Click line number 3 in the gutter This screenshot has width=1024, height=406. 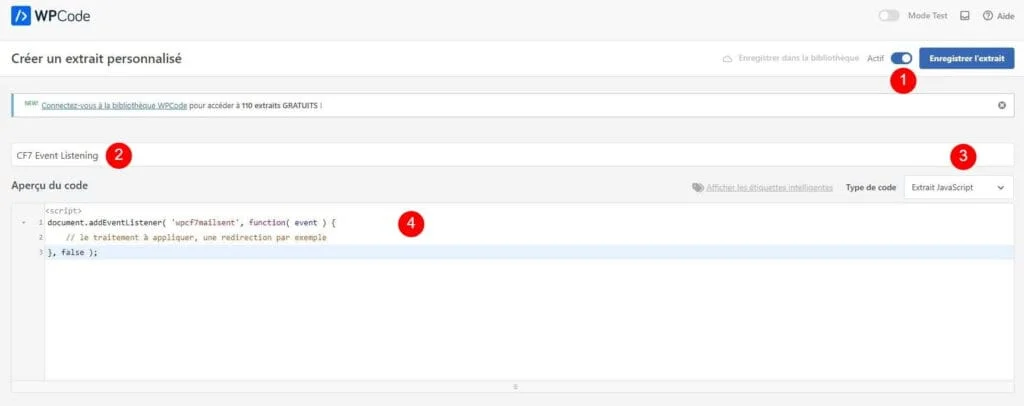coord(40,253)
